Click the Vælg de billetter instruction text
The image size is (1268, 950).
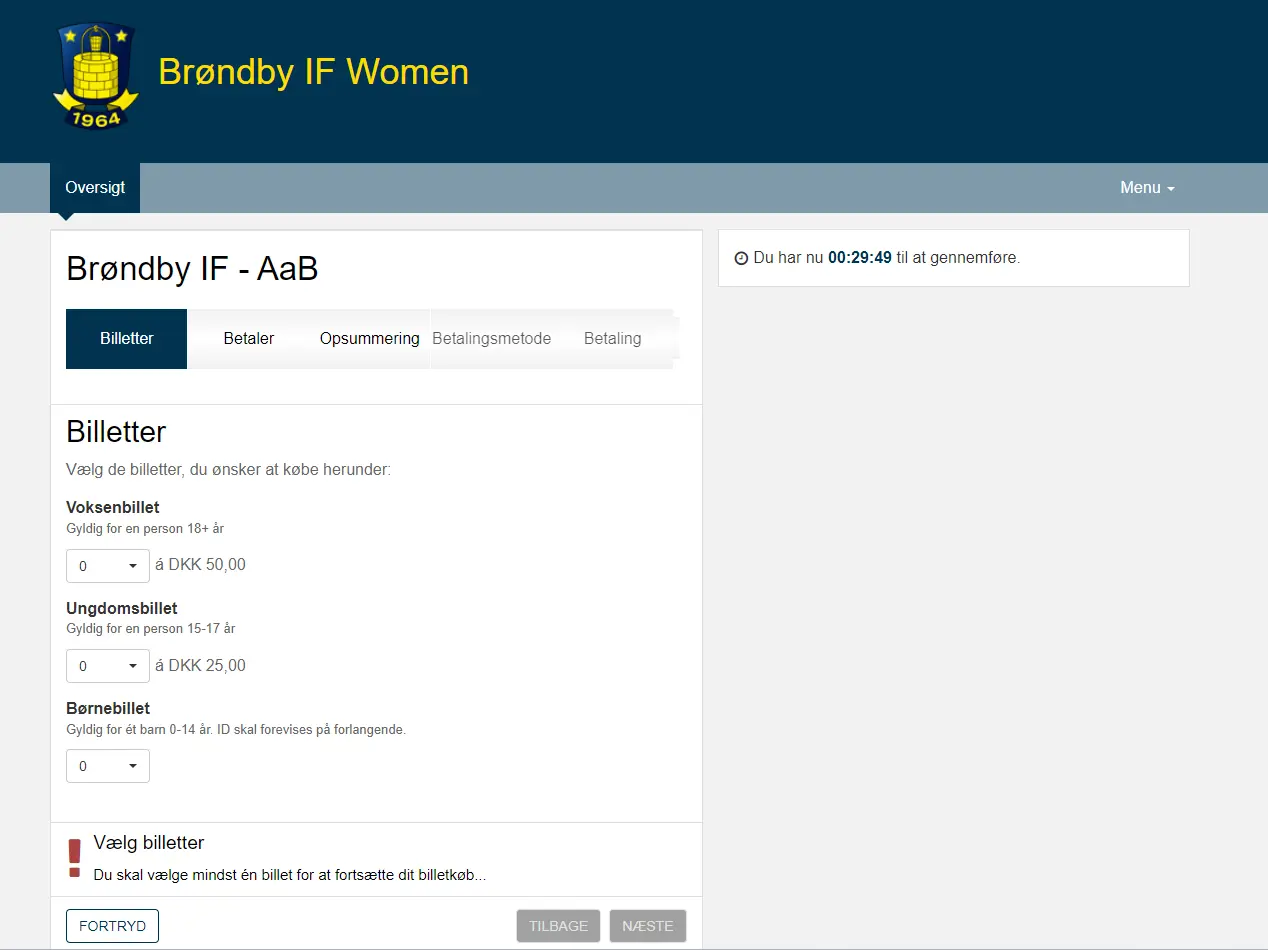click(228, 469)
